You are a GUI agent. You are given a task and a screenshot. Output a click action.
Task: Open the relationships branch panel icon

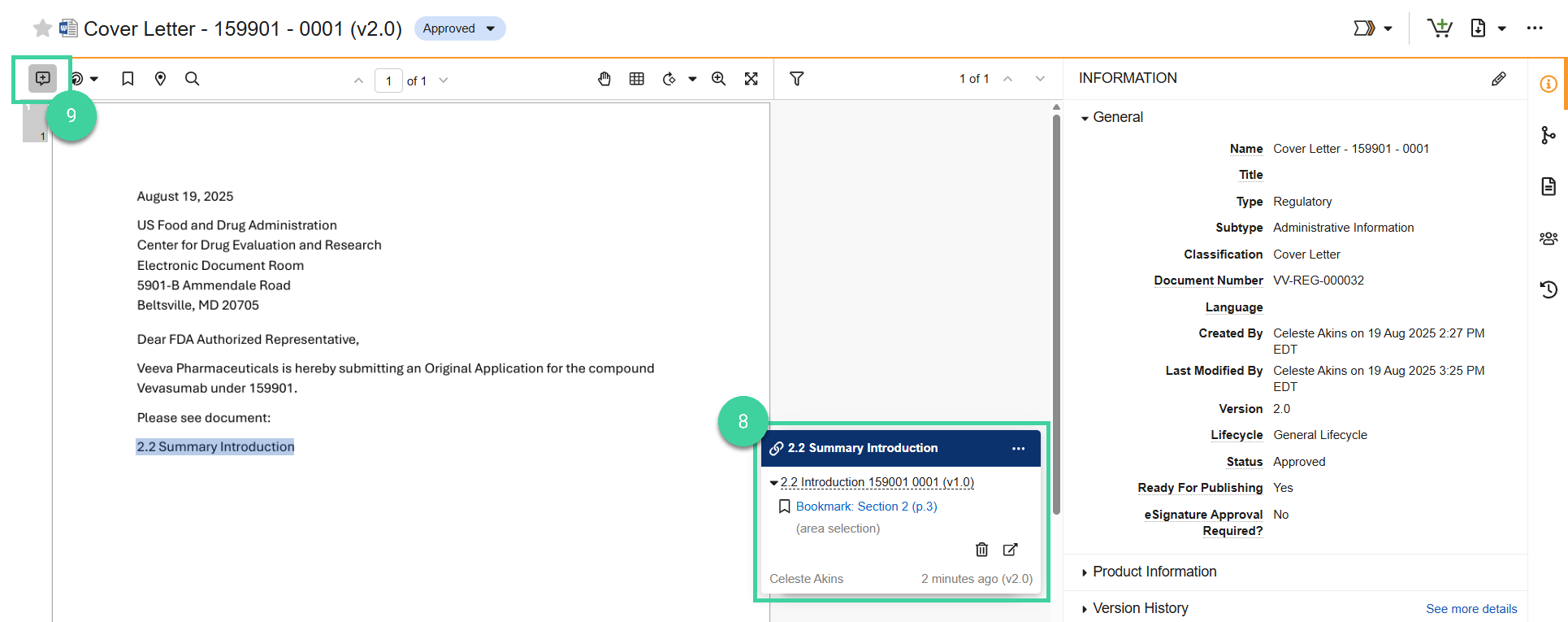[x=1549, y=135]
